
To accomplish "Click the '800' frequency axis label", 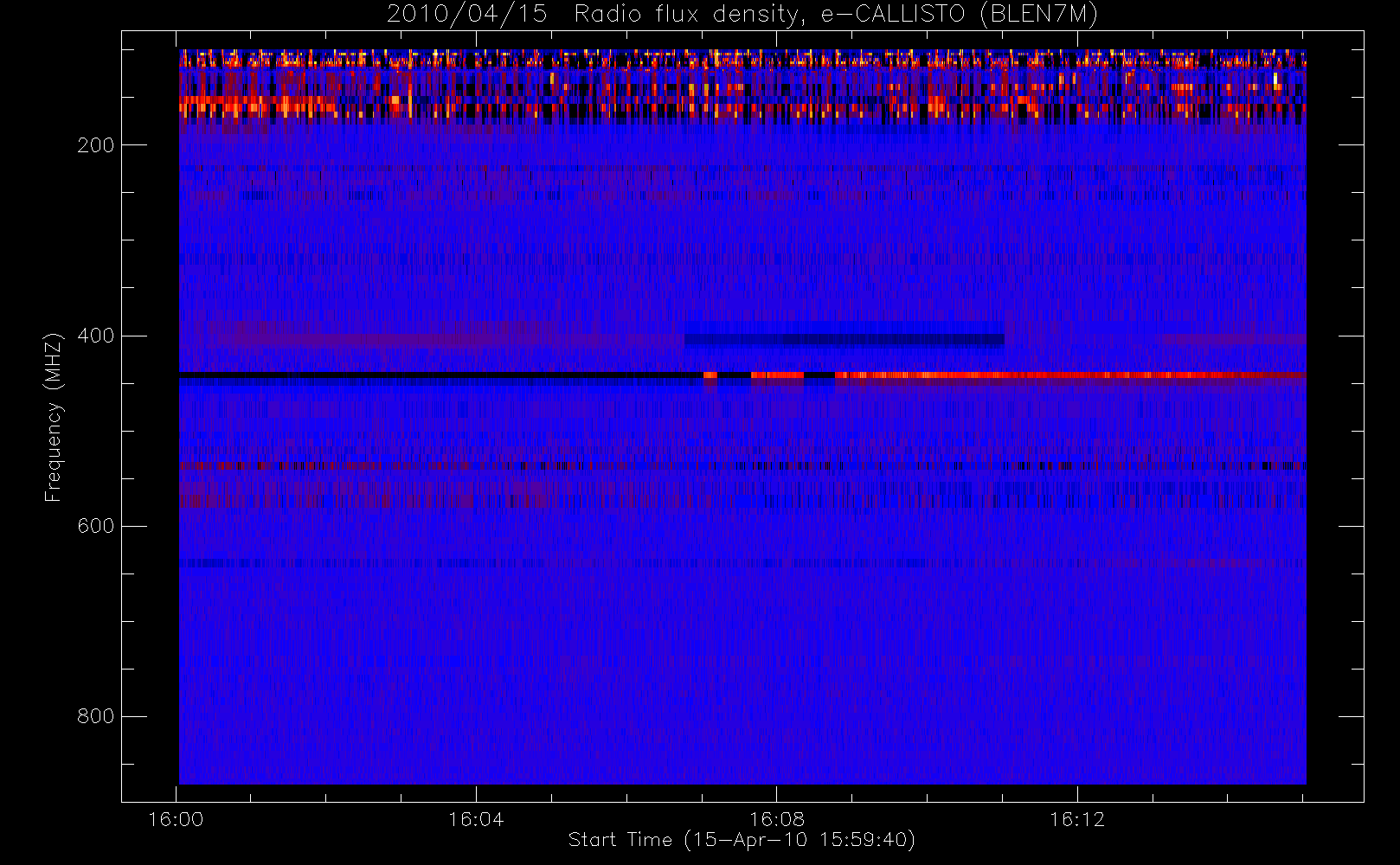I will 96,716.
